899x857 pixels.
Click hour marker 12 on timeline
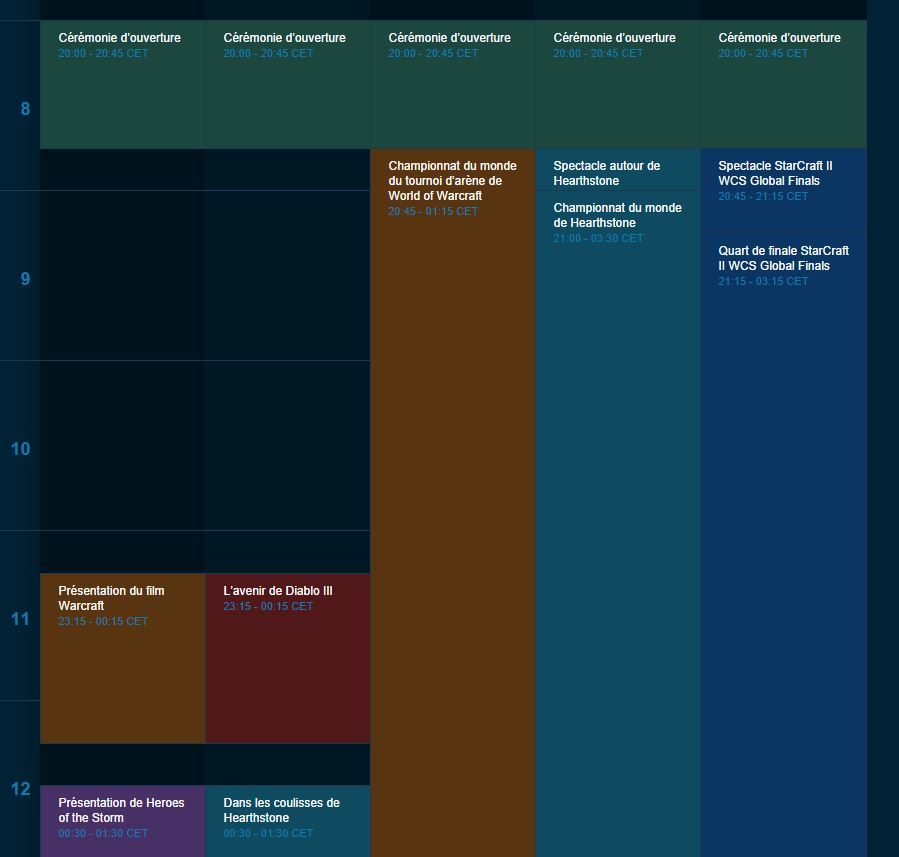[21, 789]
